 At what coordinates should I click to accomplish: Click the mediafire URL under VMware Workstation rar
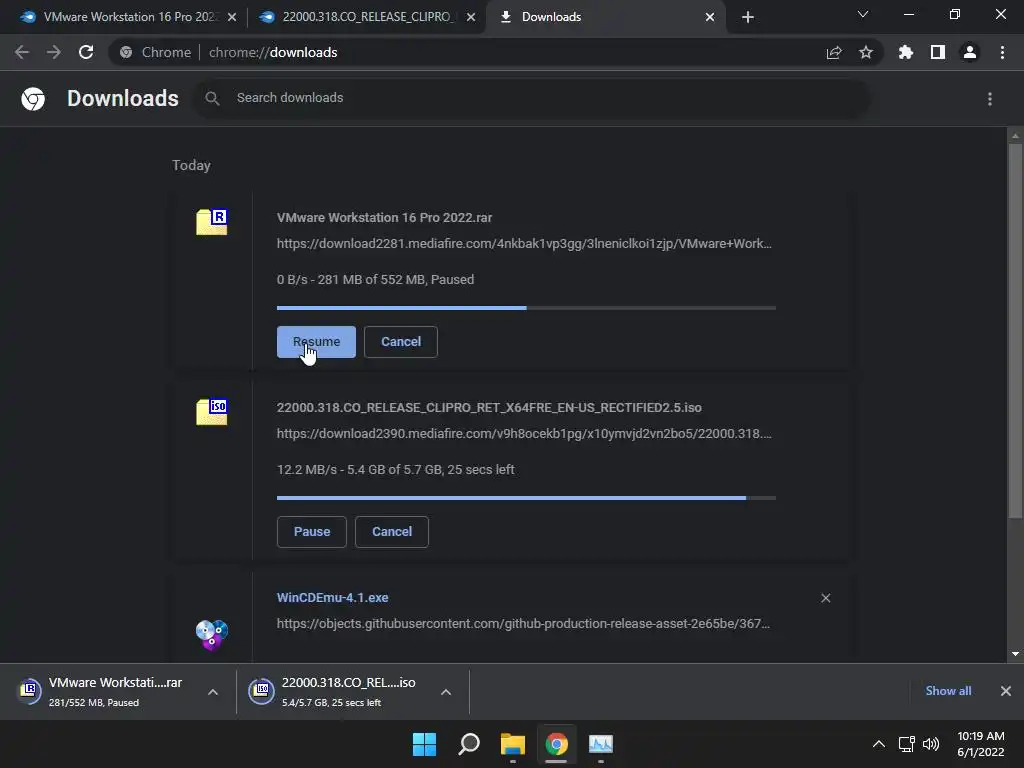[x=524, y=244]
